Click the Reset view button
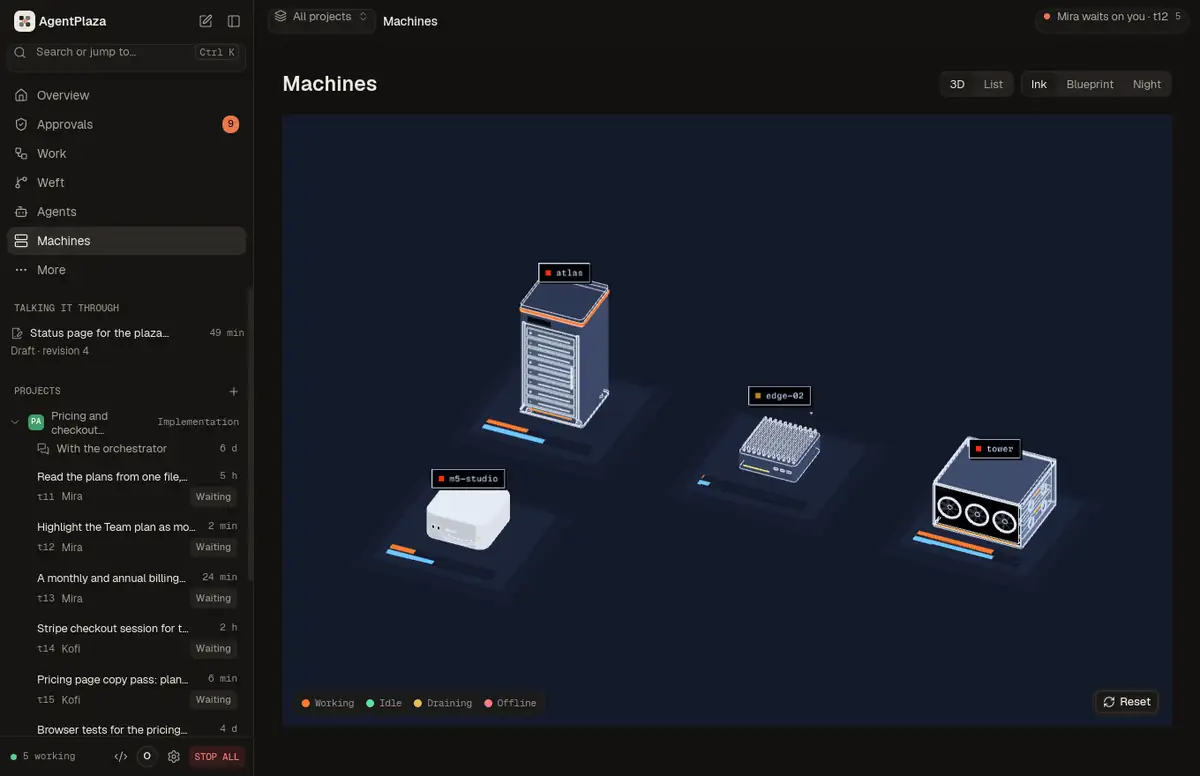 click(1126, 702)
